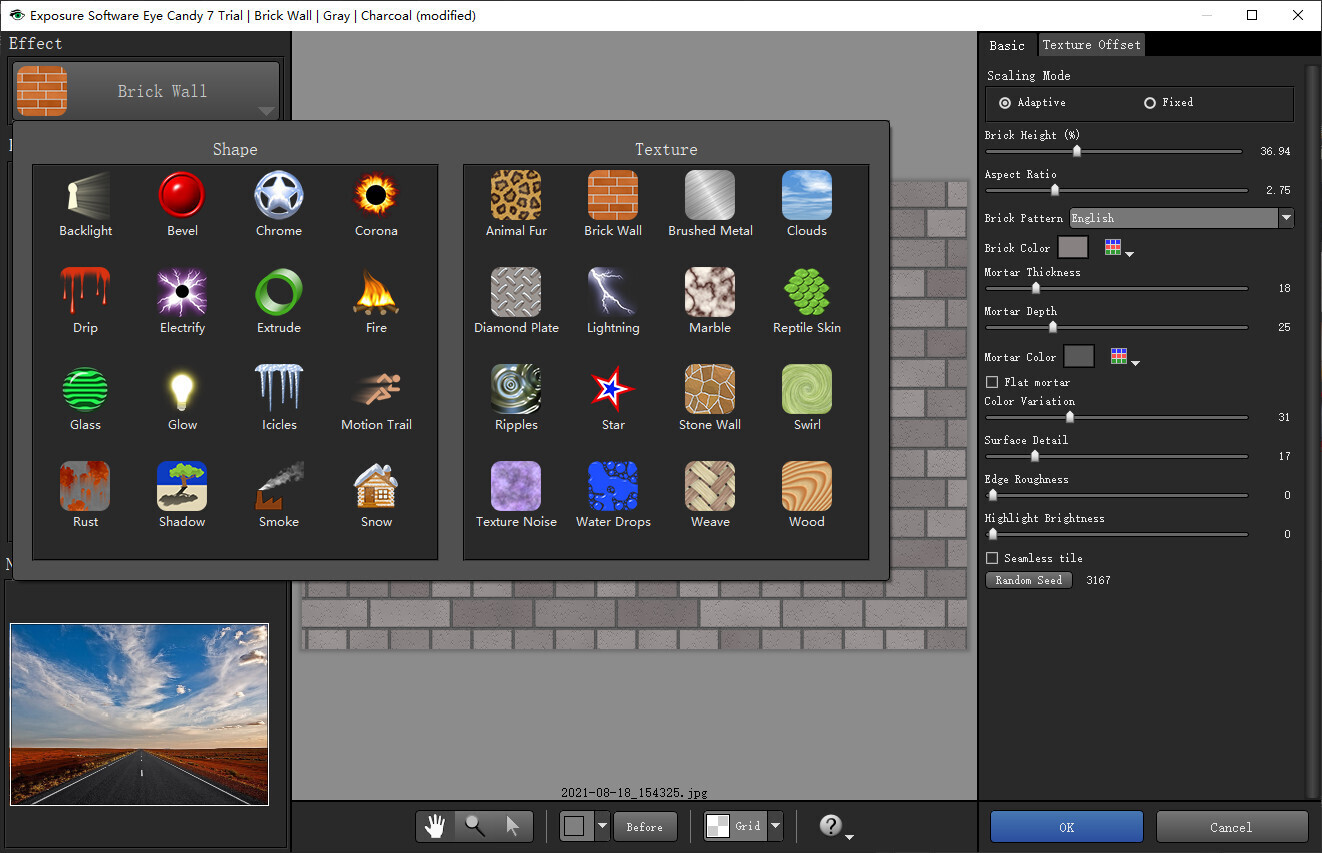Click the Random Seed button

(1029, 580)
